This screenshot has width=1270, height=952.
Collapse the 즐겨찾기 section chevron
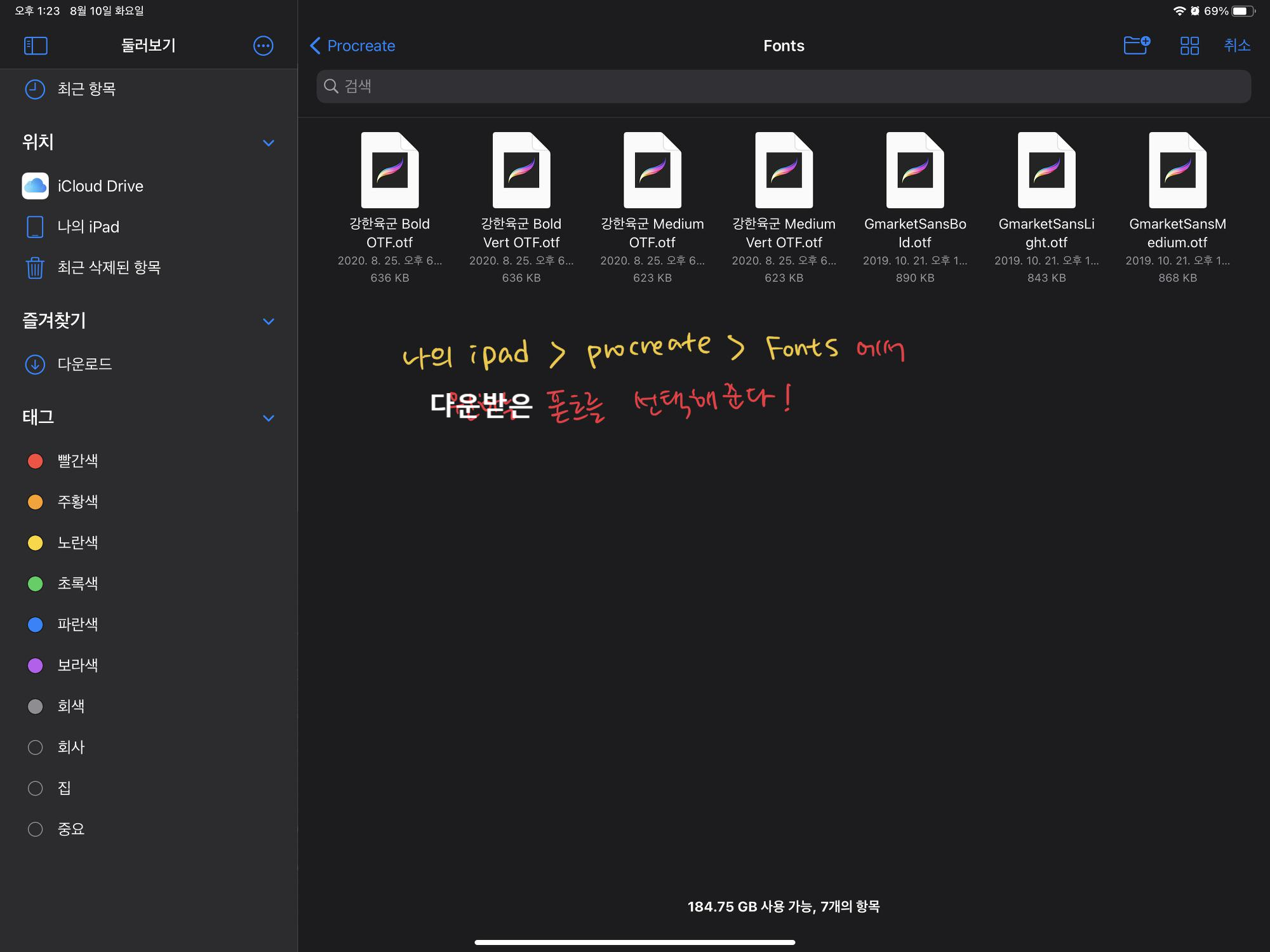pyautogui.click(x=269, y=321)
